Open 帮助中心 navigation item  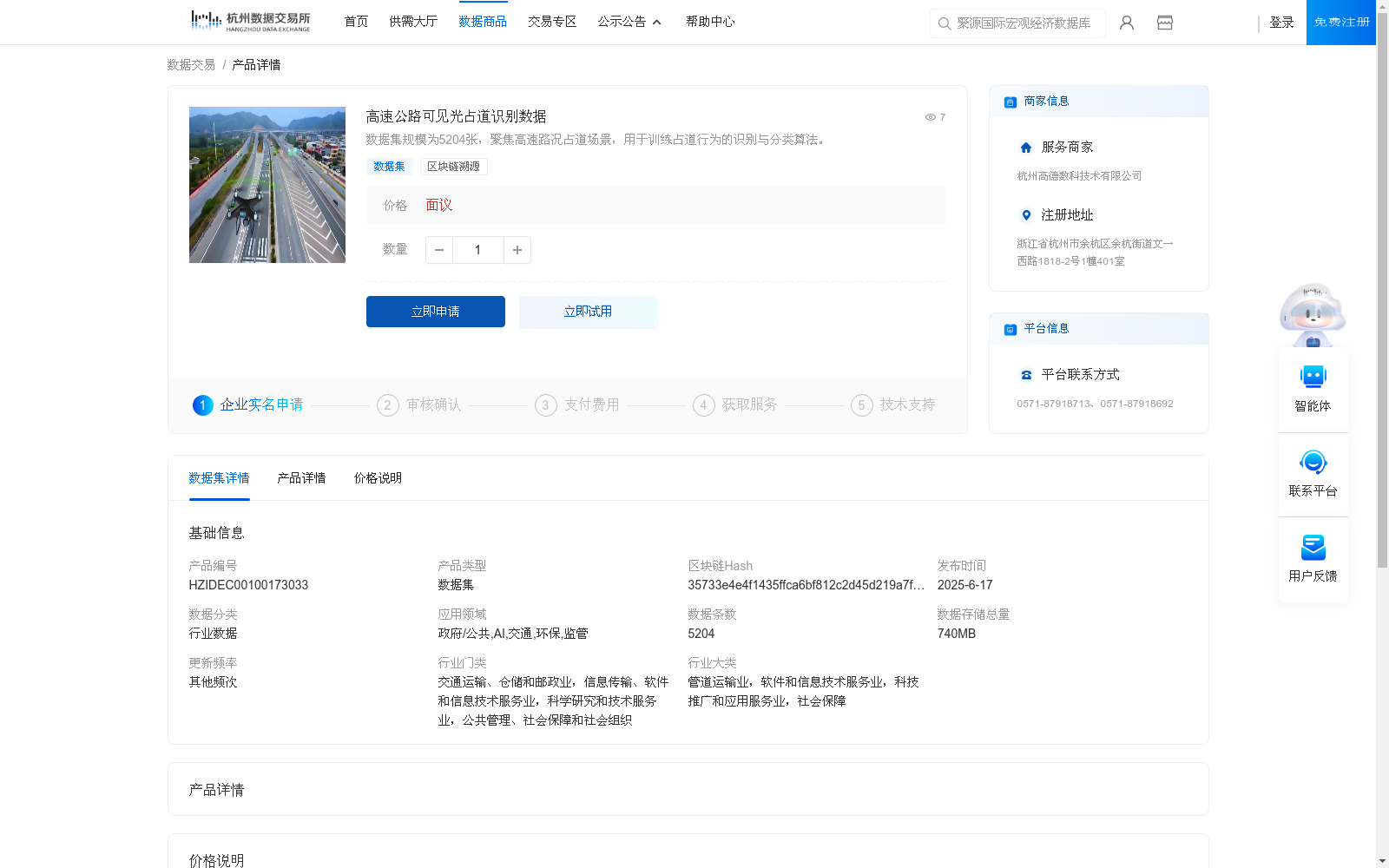point(710,22)
